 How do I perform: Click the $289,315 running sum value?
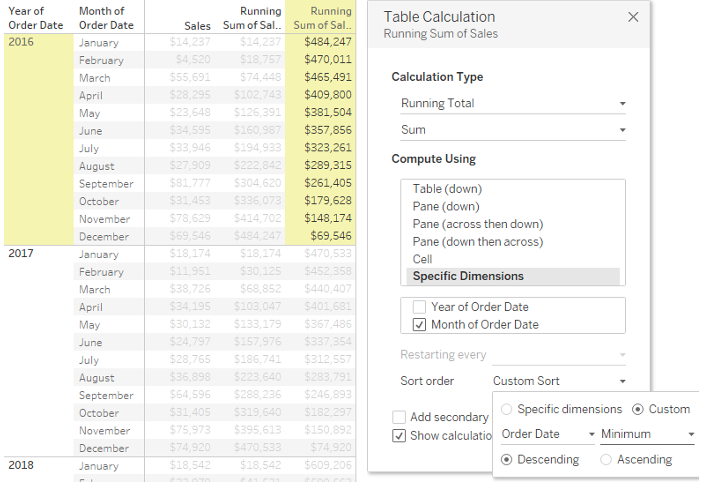point(328,165)
